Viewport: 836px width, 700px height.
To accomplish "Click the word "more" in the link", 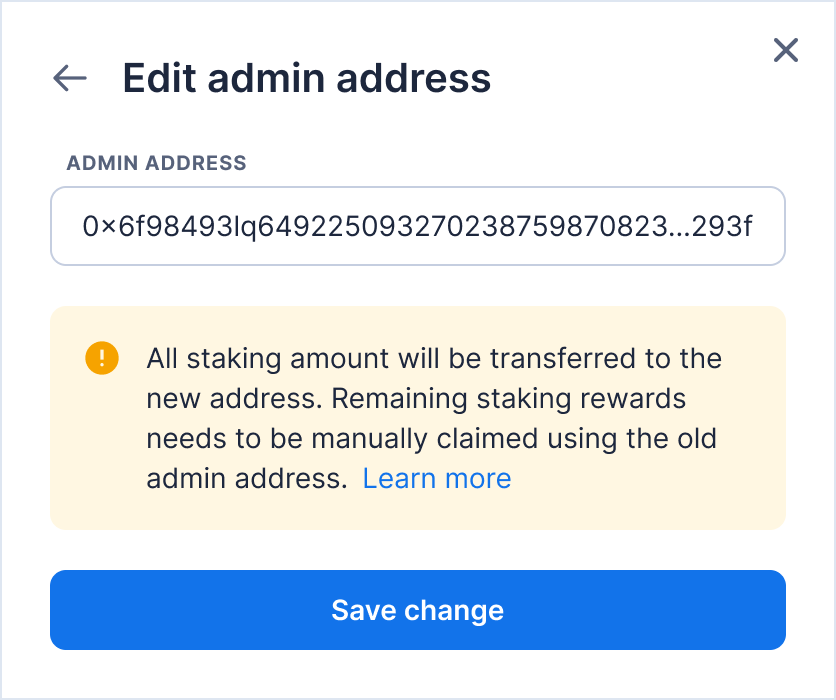I will click(477, 479).
